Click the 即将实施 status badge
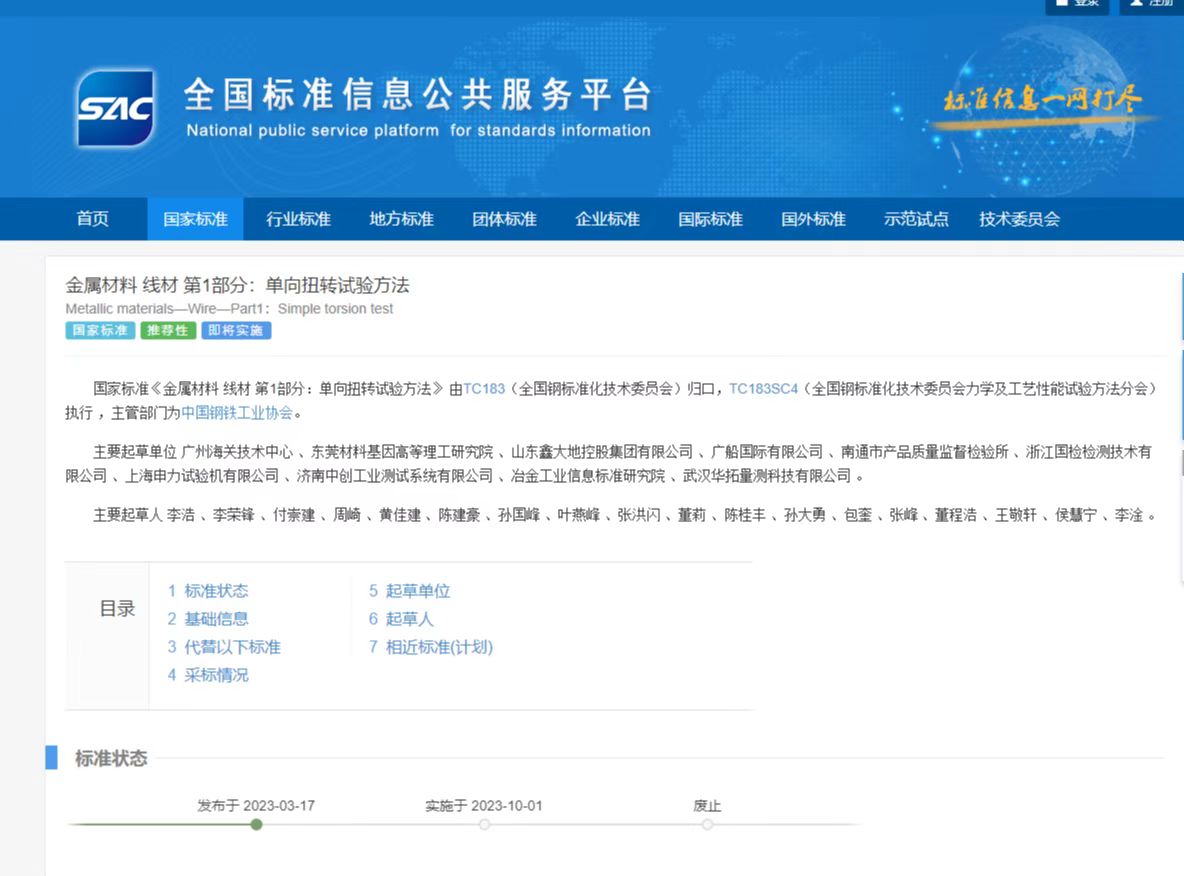 [236, 330]
